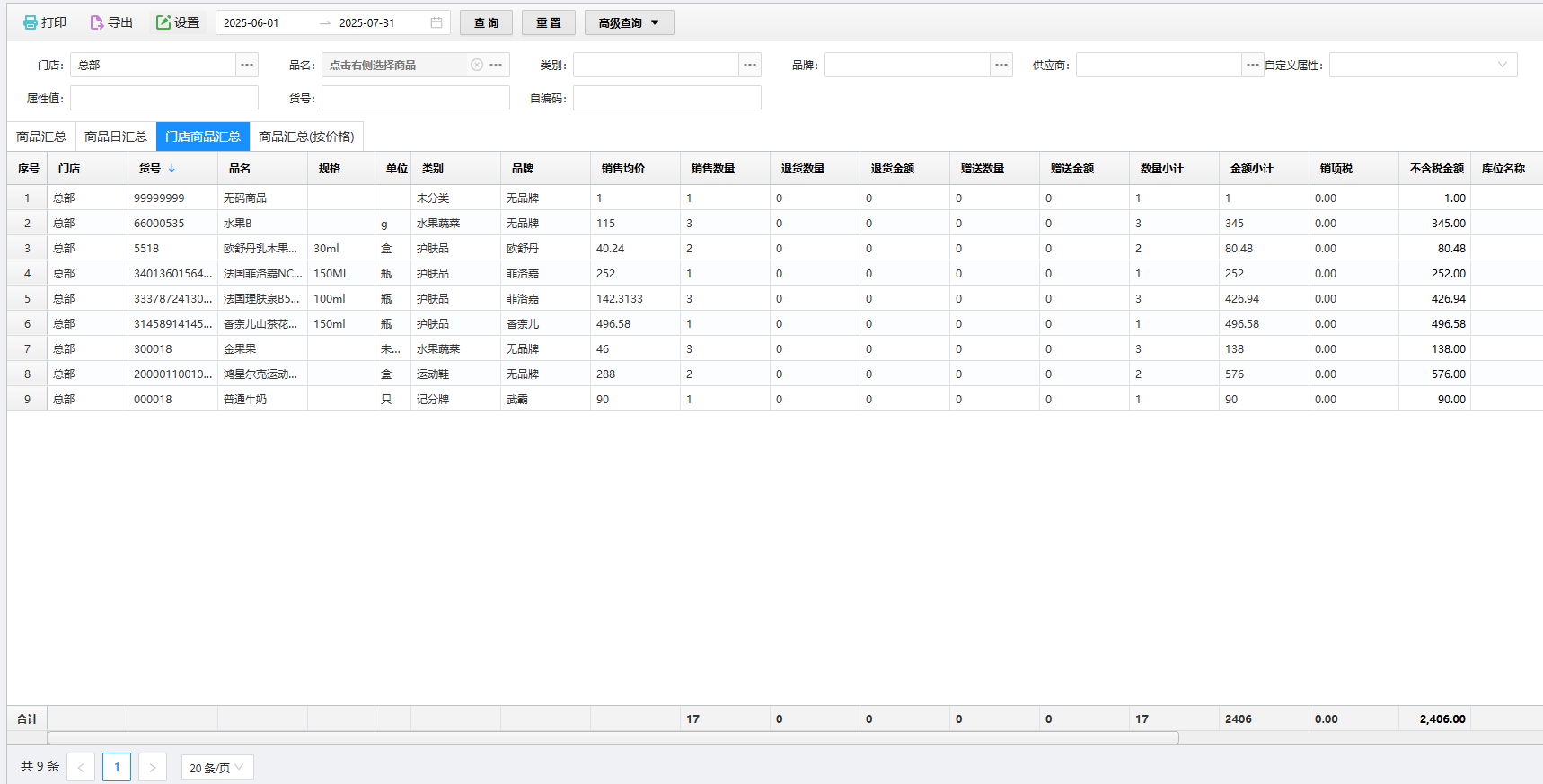Go to next page arrow
Image resolution: width=1543 pixels, height=784 pixels.
tap(153, 767)
